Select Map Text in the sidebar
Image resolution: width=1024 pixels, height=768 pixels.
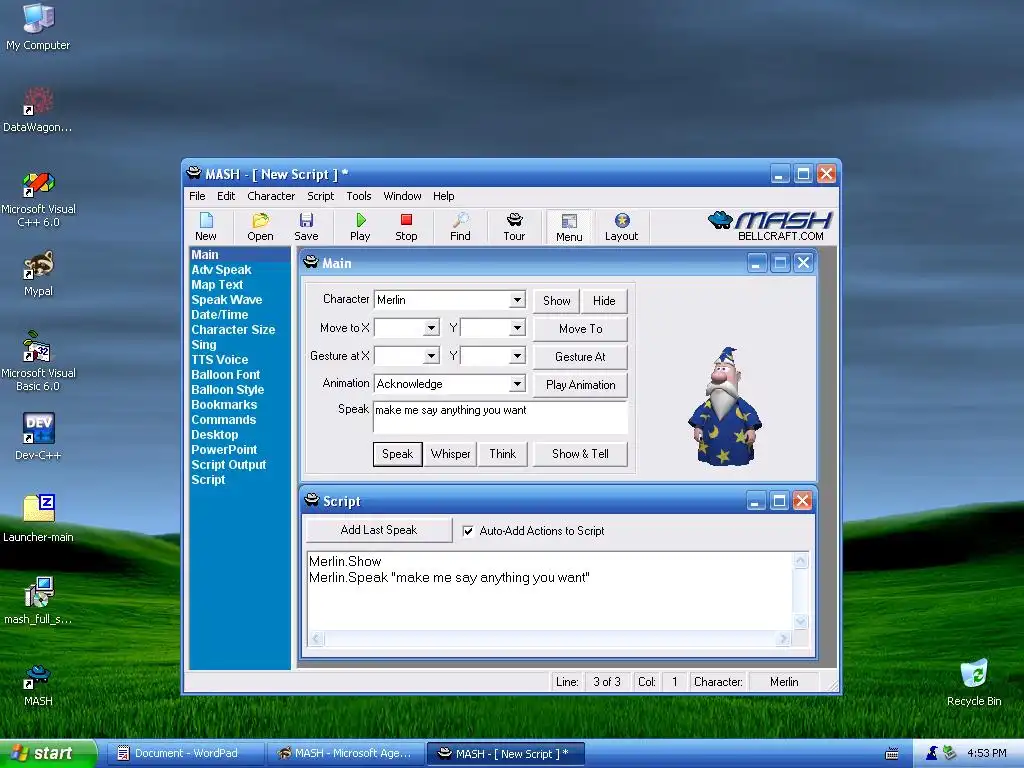tap(217, 285)
